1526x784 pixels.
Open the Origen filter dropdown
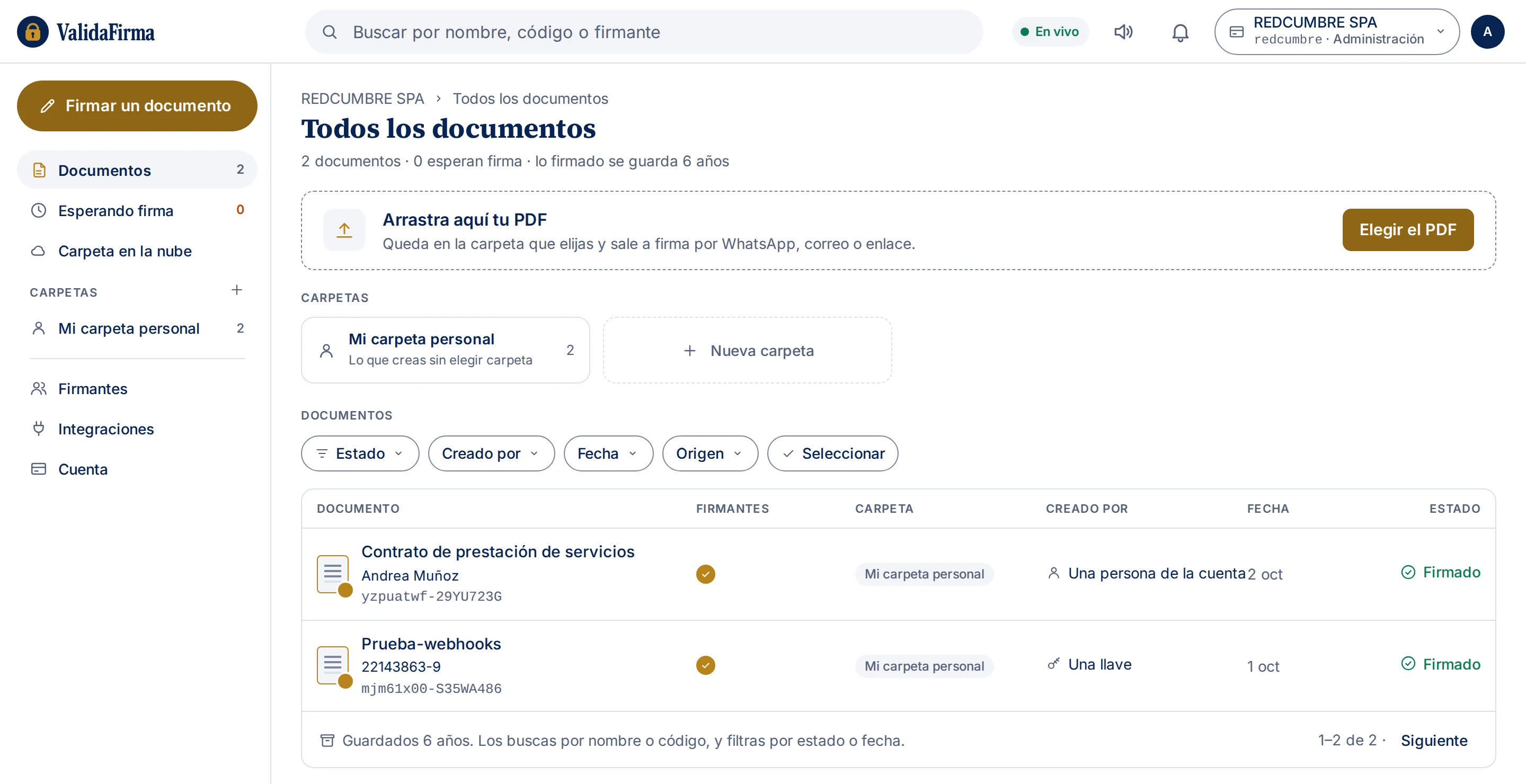tap(709, 453)
